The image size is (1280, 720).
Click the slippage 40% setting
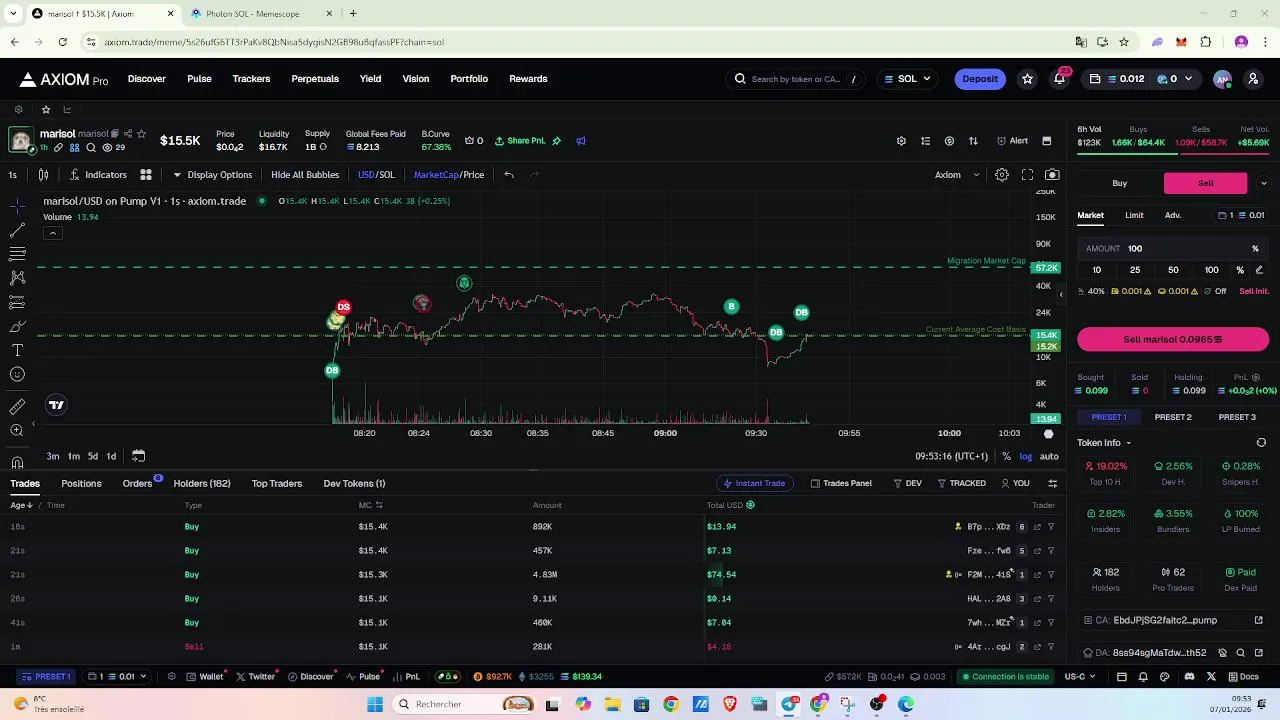click(x=1091, y=292)
